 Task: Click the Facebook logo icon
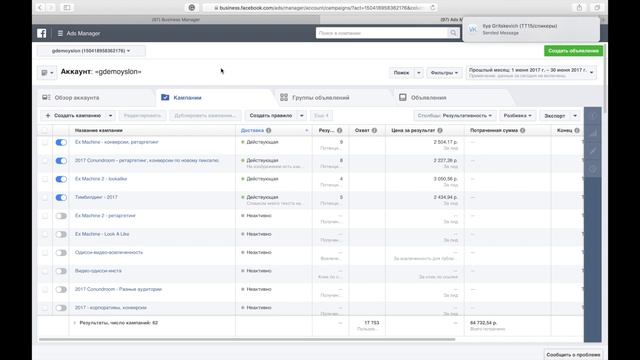(42, 33)
